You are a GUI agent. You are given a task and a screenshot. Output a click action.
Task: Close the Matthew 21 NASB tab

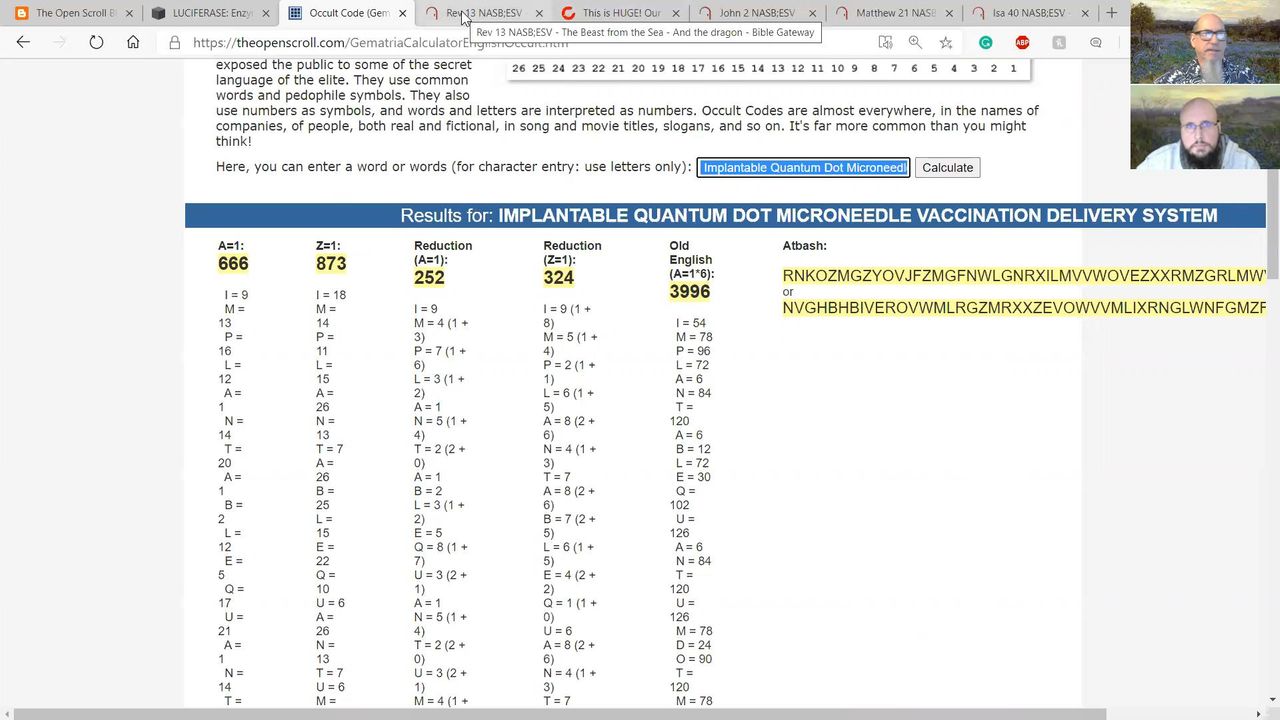pyautogui.click(x=948, y=13)
